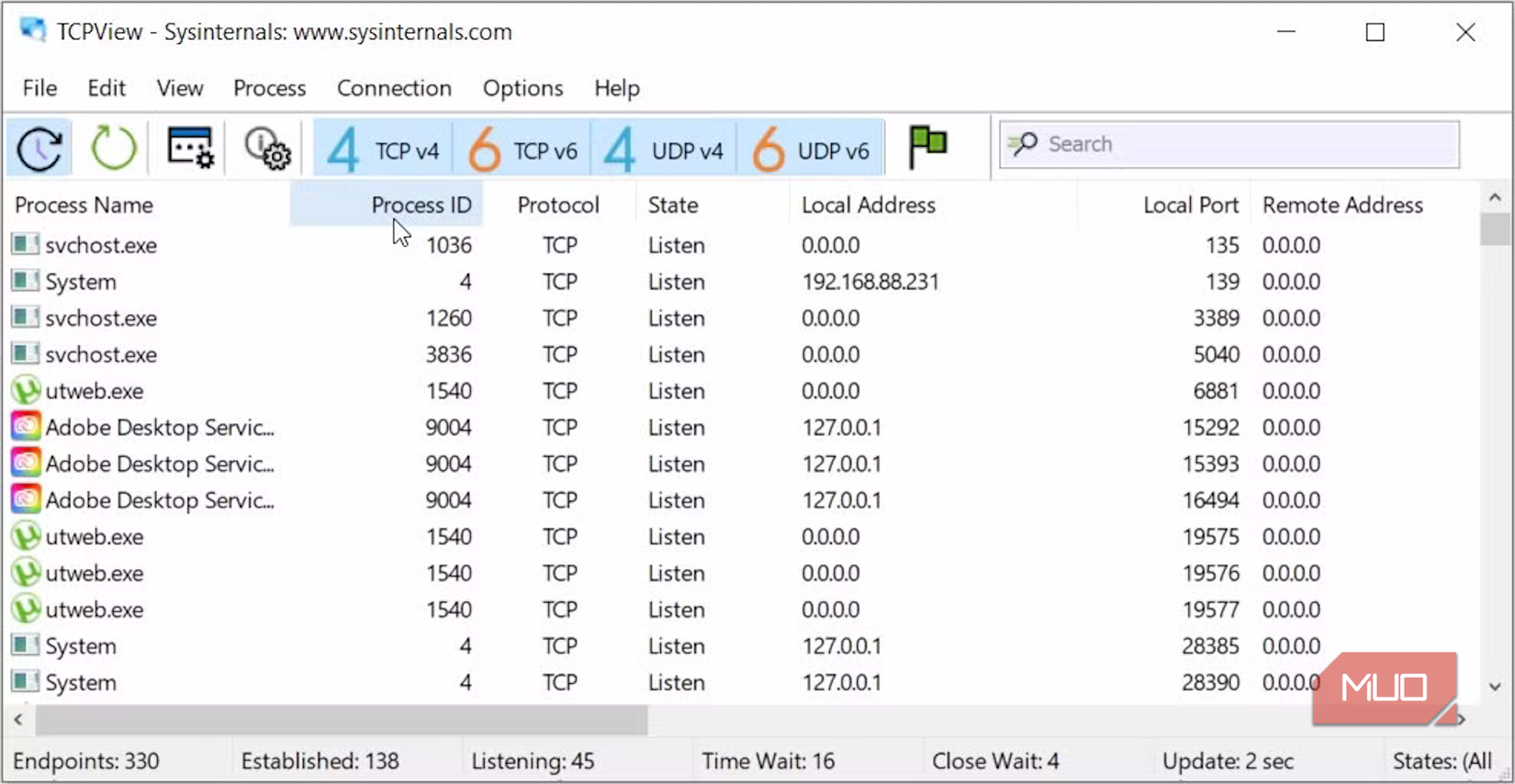This screenshot has width=1515, height=784.
Task: Select local address 192.168.88.231 cell
Action: pyautogui.click(x=870, y=282)
